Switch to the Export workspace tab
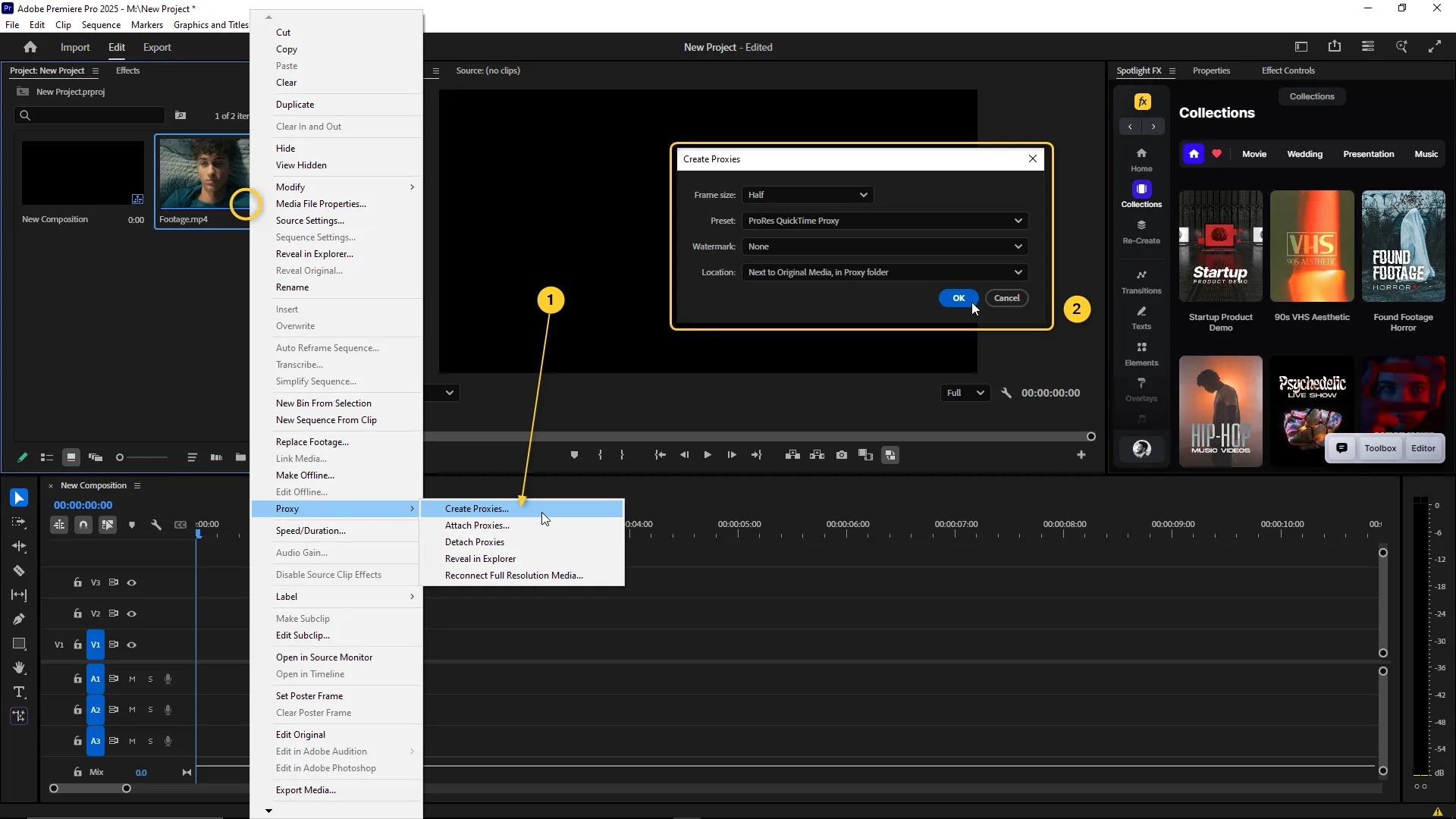 coord(157,47)
